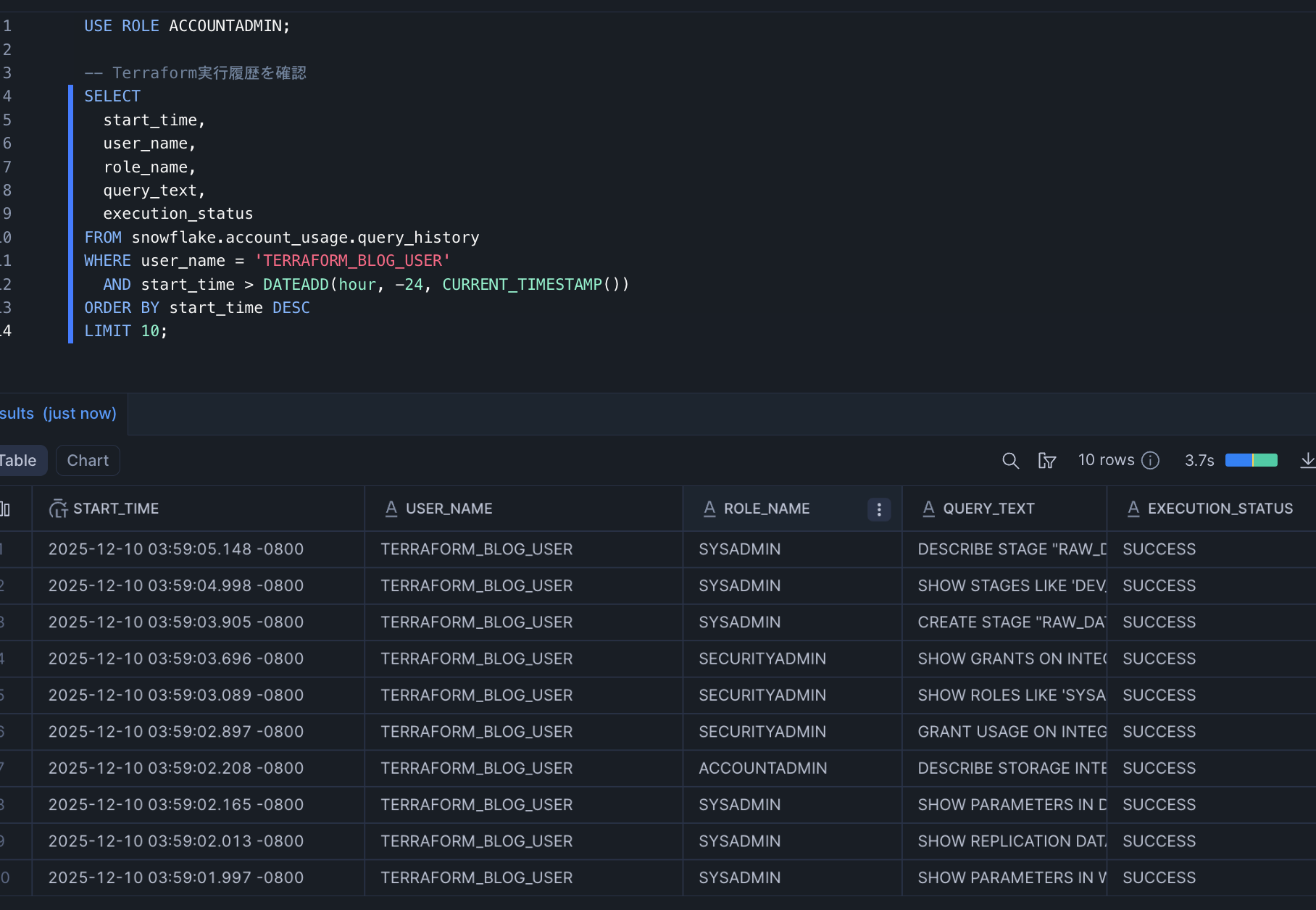Open ROLE_NAME column three-dot options menu
Image resolution: width=1316 pixels, height=910 pixels.
[879, 509]
